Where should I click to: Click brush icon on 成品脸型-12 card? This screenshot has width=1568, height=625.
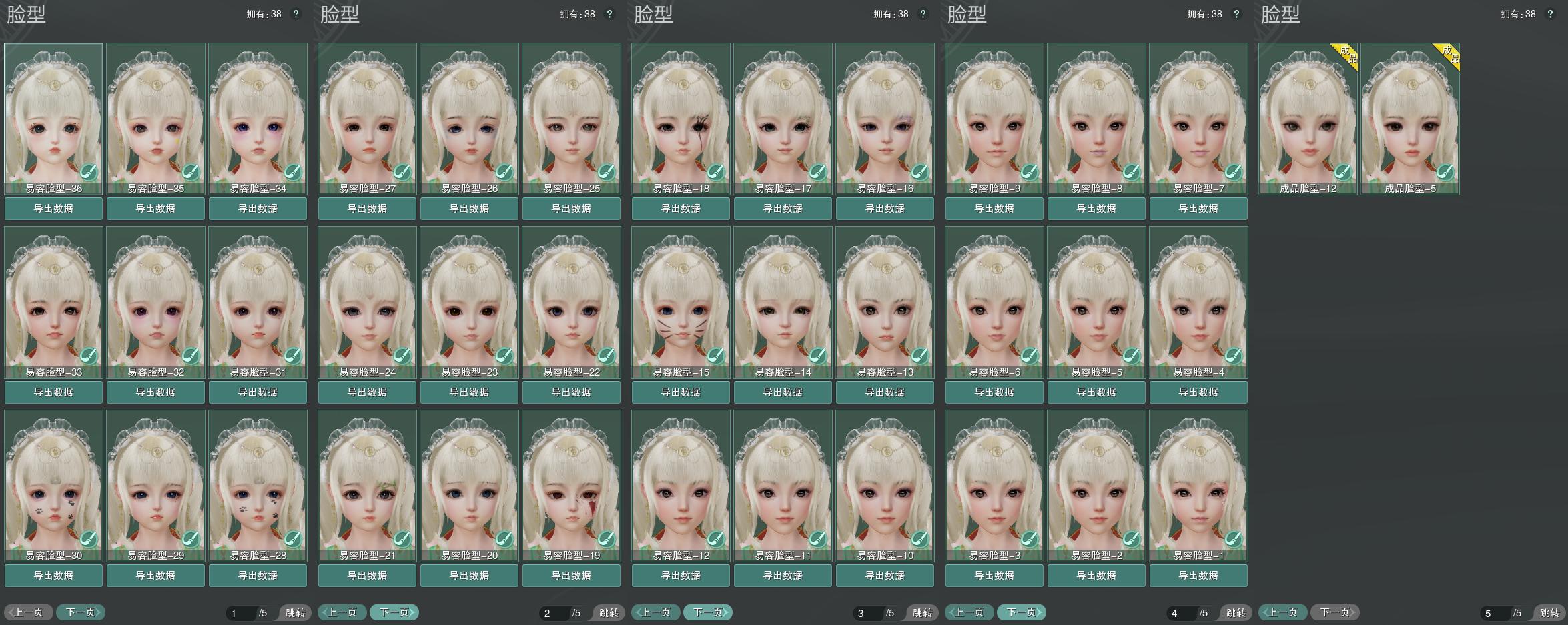1343,173
